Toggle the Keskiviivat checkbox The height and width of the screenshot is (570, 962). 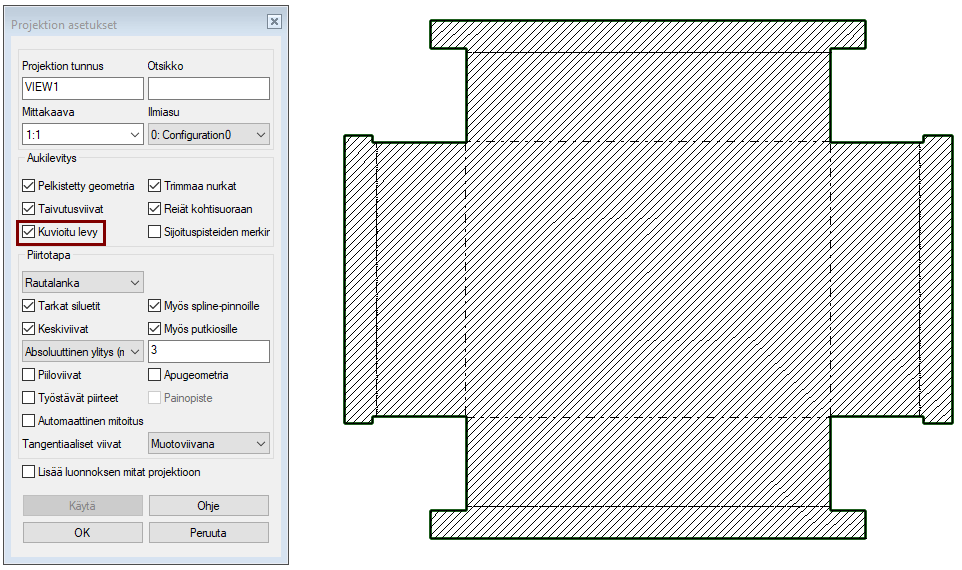[x=29, y=329]
